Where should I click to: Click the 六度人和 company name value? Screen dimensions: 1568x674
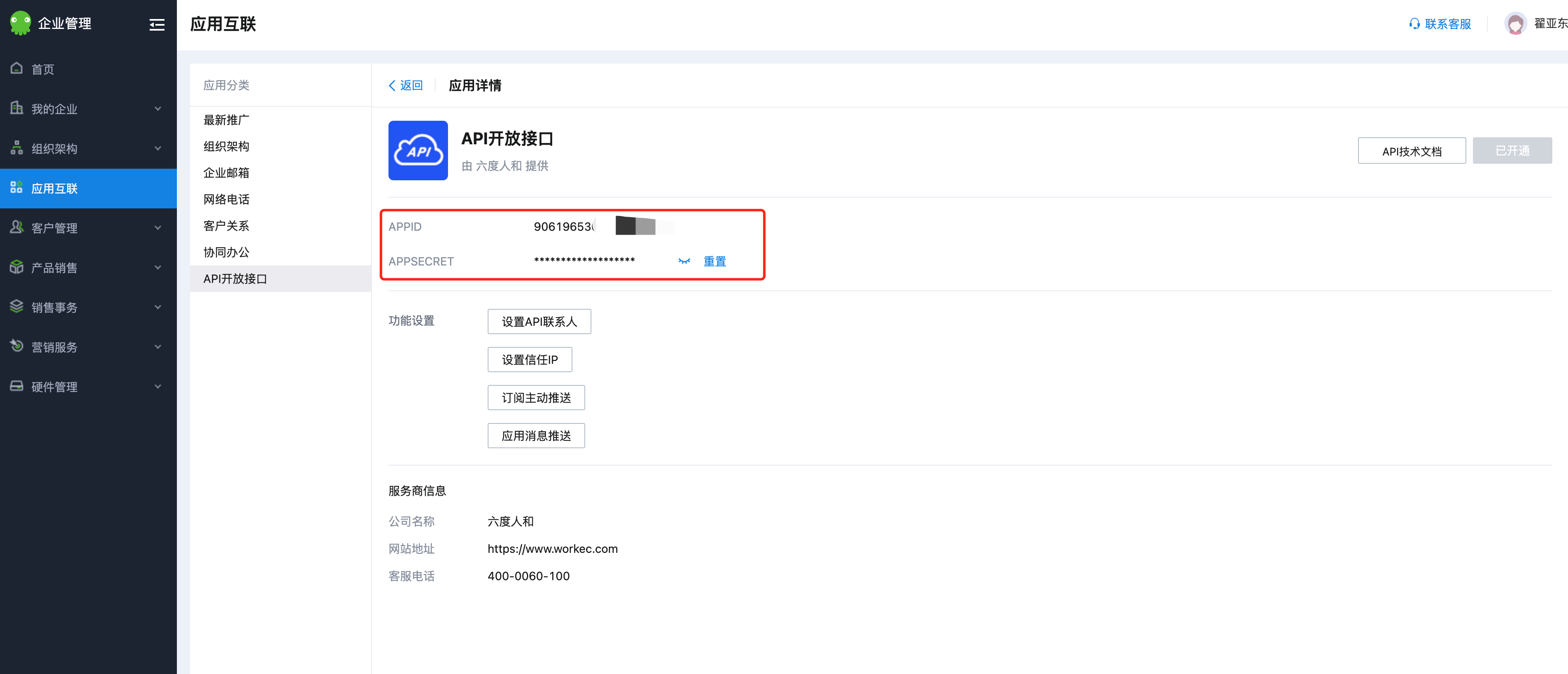pos(510,521)
